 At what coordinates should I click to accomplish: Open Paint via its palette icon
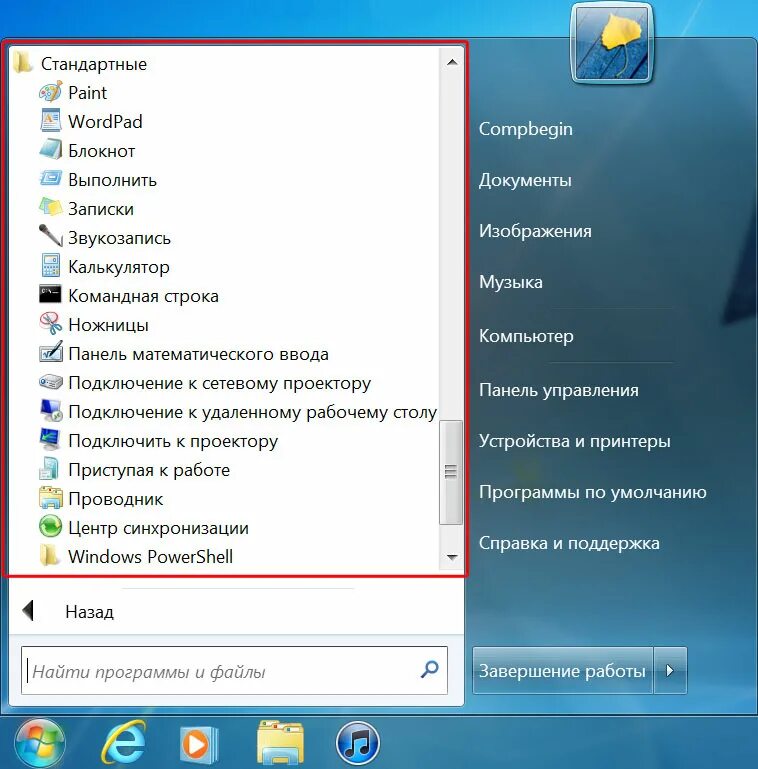click(x=51, y=92)
